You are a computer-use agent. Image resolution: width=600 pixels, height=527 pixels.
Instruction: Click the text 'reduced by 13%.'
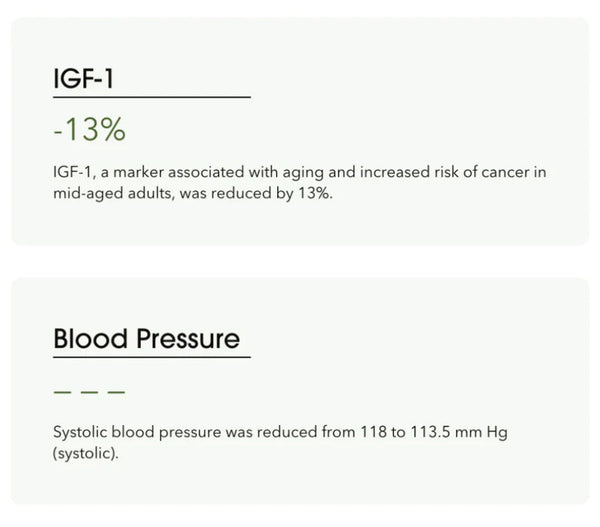click(x=272, y=193)
